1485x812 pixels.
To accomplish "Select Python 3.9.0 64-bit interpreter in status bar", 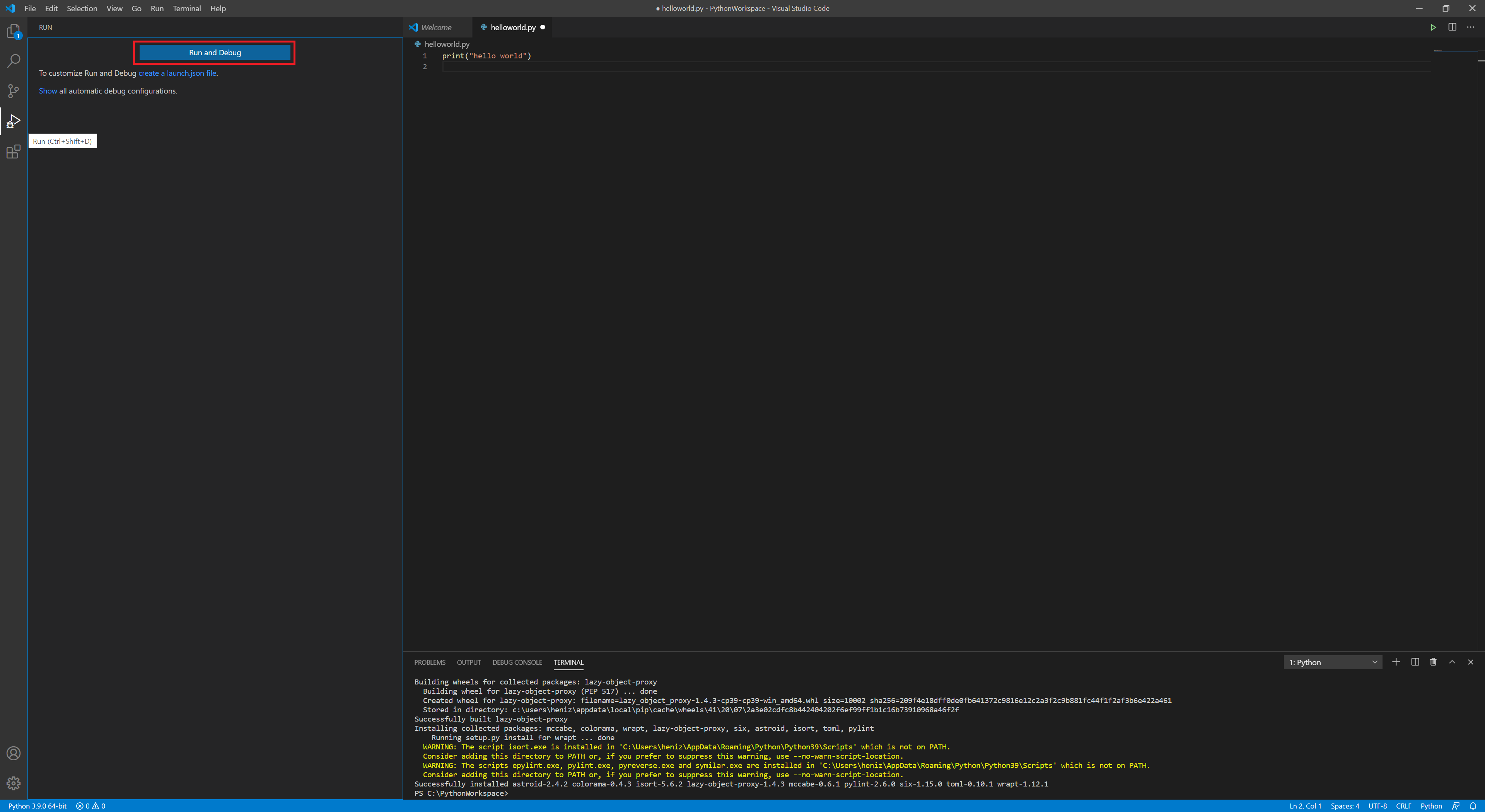I will point(38,806).
